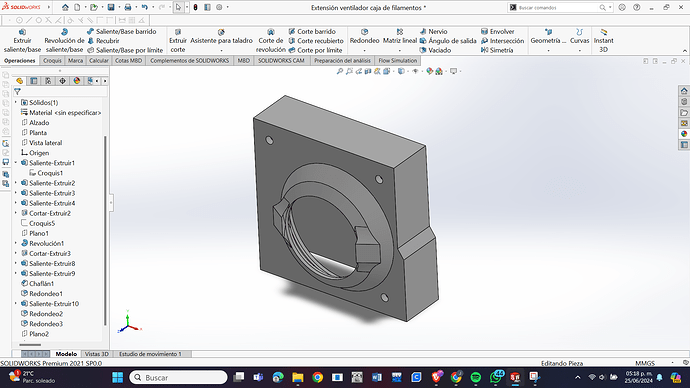
Task: Undo the last action
Action: pyautogui.click(x=144, y=7)
